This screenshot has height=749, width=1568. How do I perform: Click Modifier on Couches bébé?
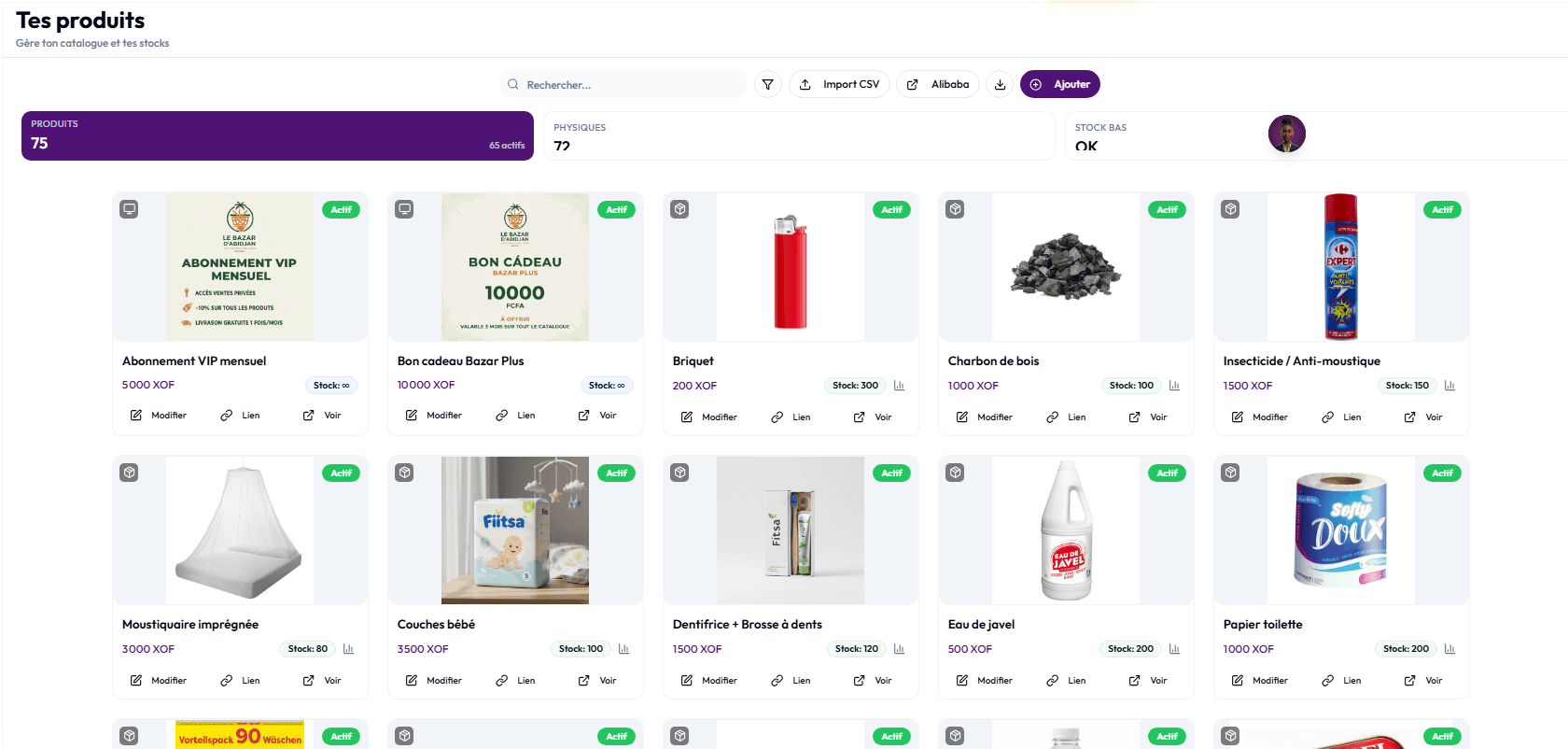pos(433,681)
